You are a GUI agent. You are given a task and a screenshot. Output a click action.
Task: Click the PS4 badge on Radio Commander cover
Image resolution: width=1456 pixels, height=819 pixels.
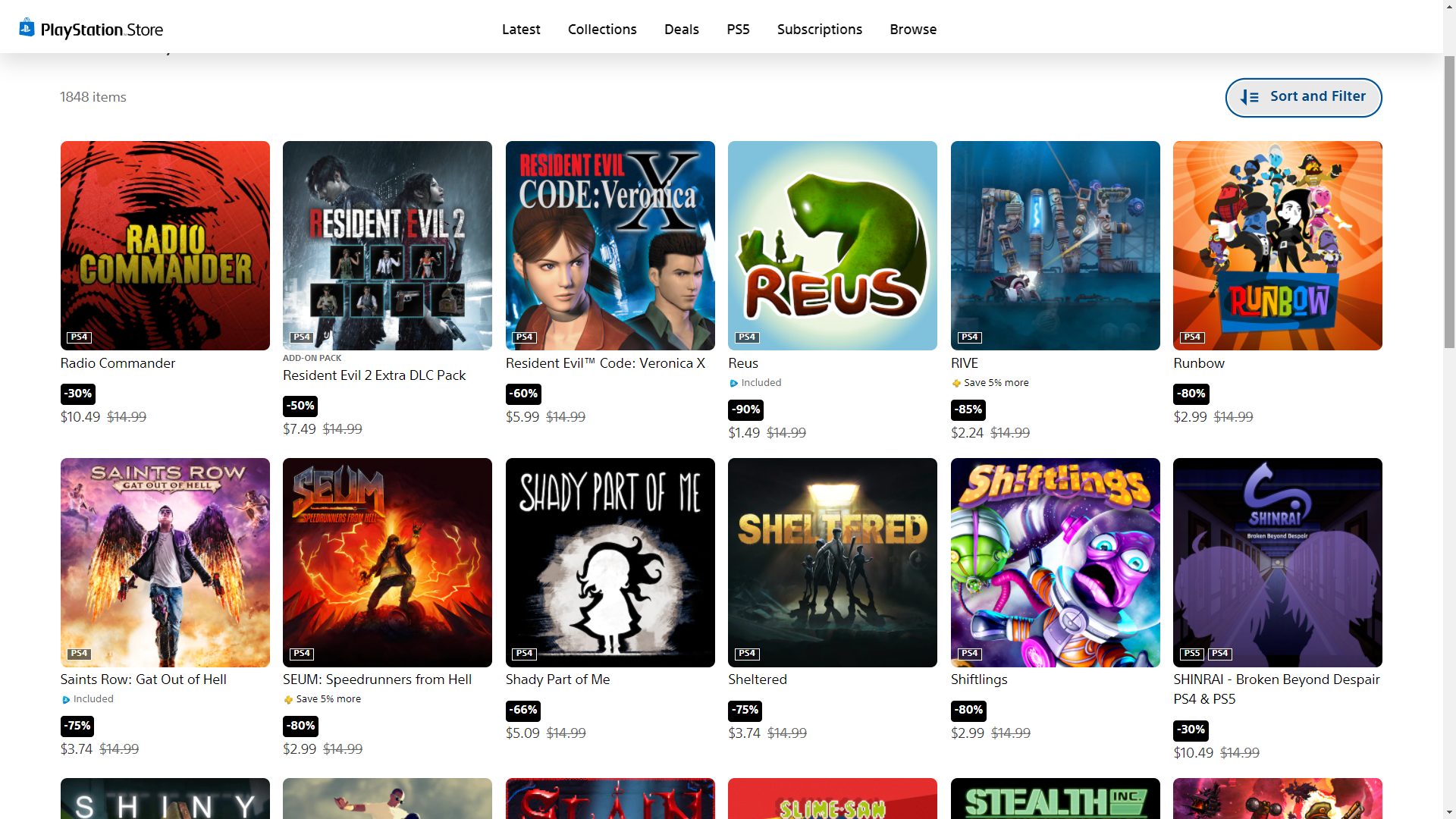(79, 337)
